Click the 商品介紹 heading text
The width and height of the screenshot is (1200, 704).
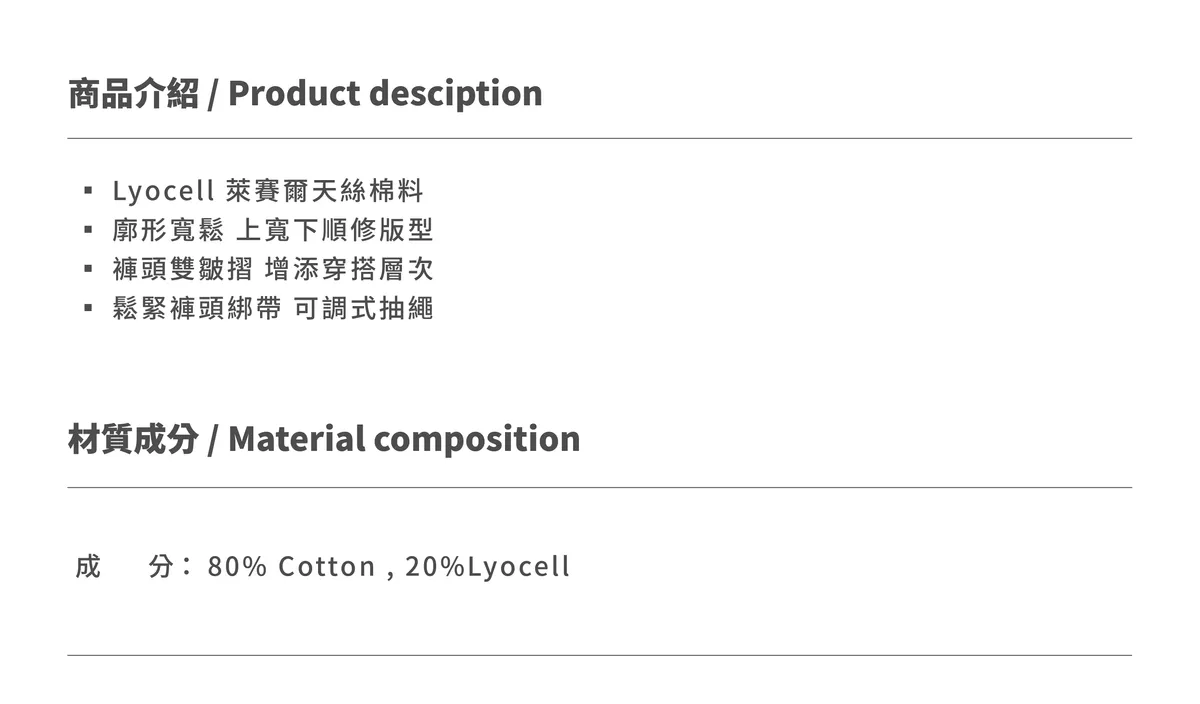pyautogui.click(x=133, y=93)
